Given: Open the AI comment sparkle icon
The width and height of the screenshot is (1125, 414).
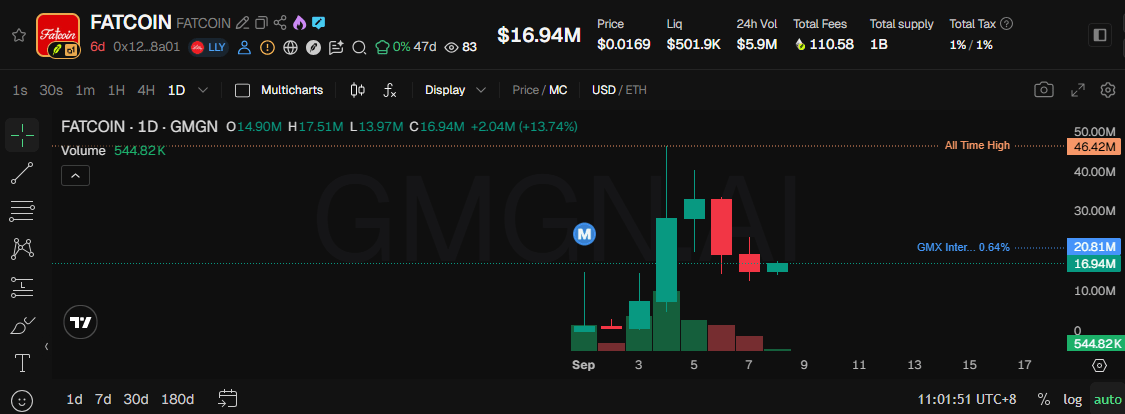Looking at the screenshot, I should [336, 48].
